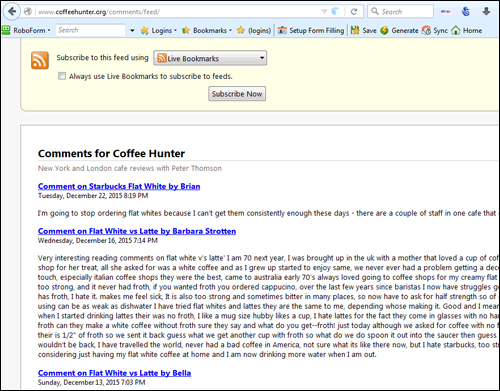Click the Subscribe Now button
This screenshot has height=391, width=500.
[237, 94]
